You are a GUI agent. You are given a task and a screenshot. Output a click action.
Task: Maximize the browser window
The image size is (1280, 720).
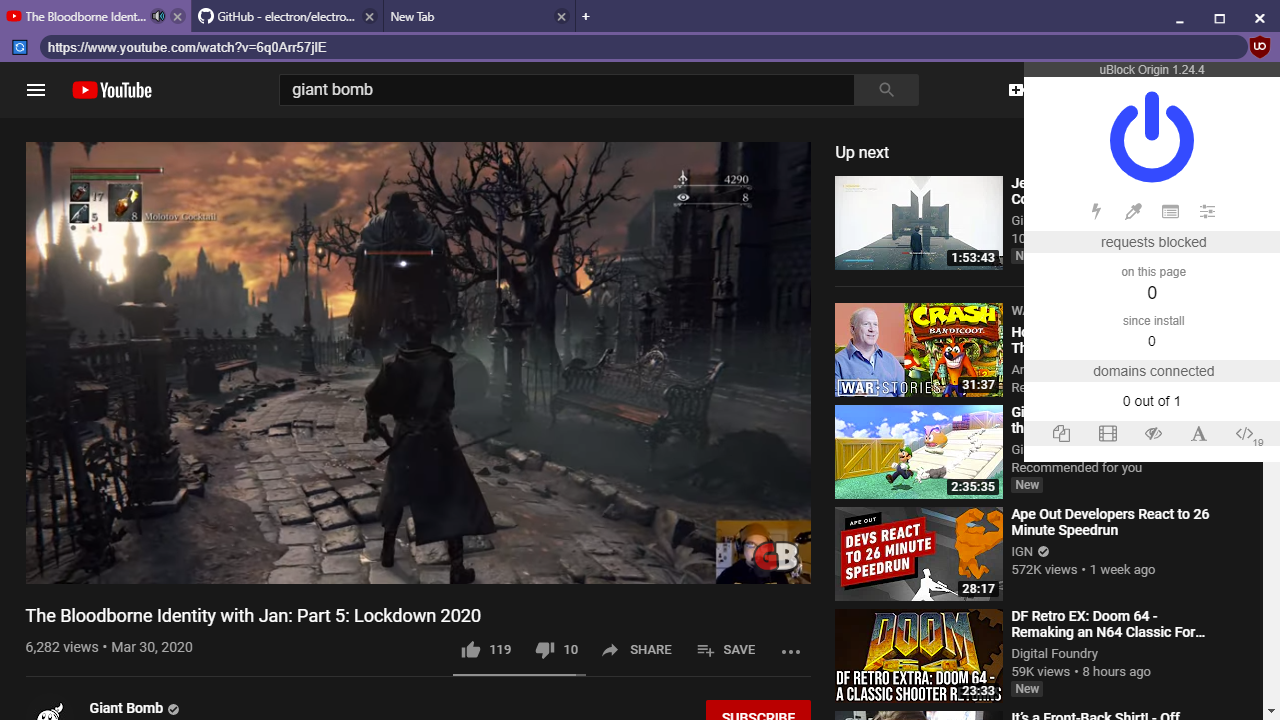point(1220,18)
